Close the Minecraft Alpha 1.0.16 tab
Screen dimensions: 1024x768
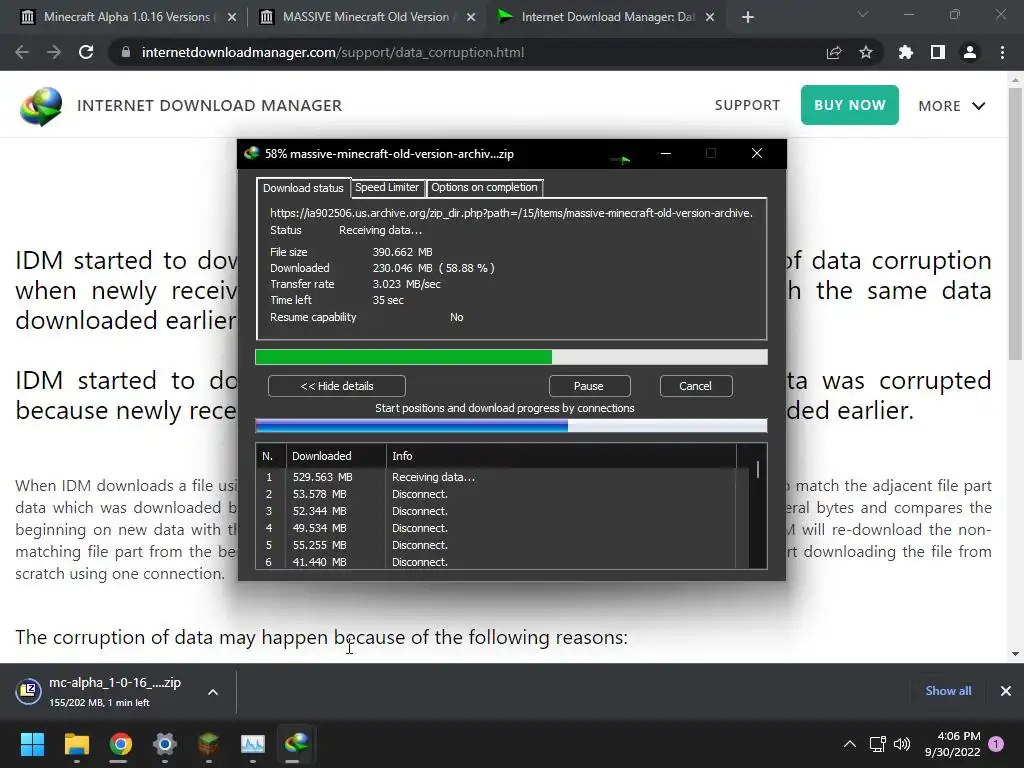[232, 18]
